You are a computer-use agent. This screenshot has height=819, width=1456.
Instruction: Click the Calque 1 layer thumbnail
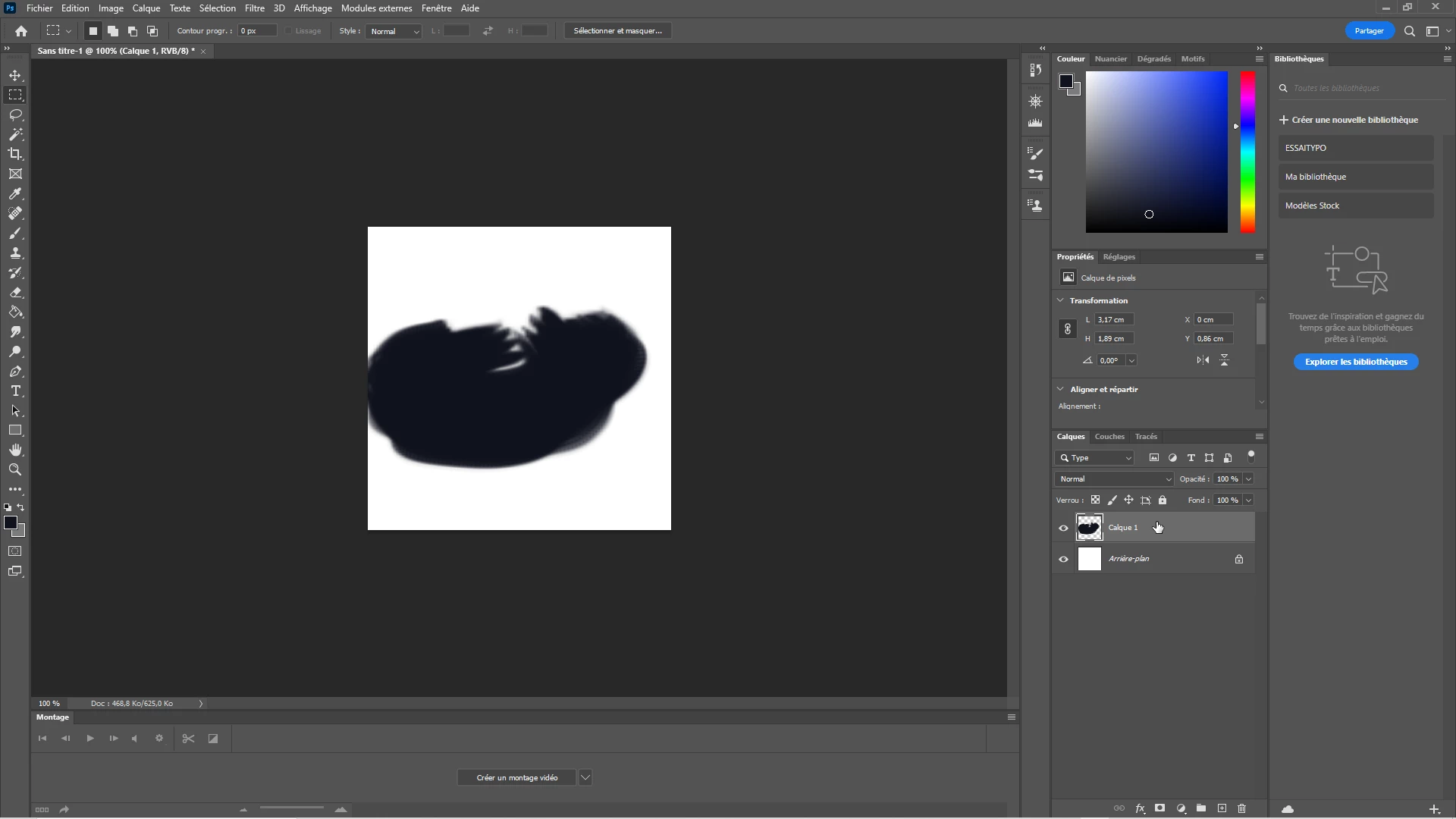click(x=1089, y=528)
